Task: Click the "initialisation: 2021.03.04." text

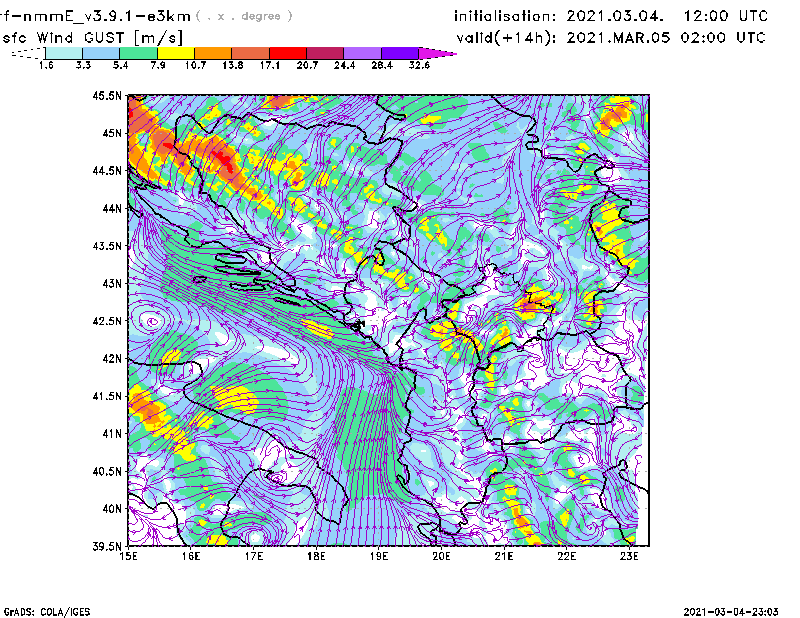Action: coord(559,16)
